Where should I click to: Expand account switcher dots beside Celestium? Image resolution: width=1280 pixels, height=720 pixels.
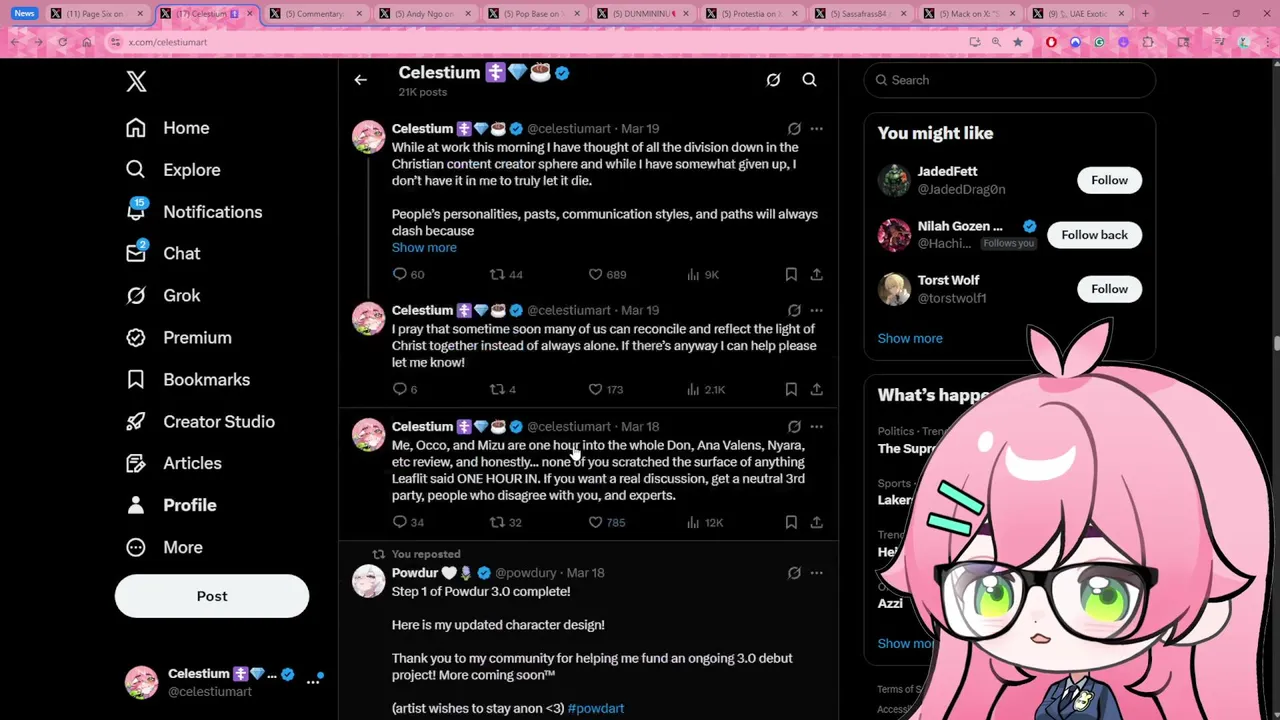313,681
